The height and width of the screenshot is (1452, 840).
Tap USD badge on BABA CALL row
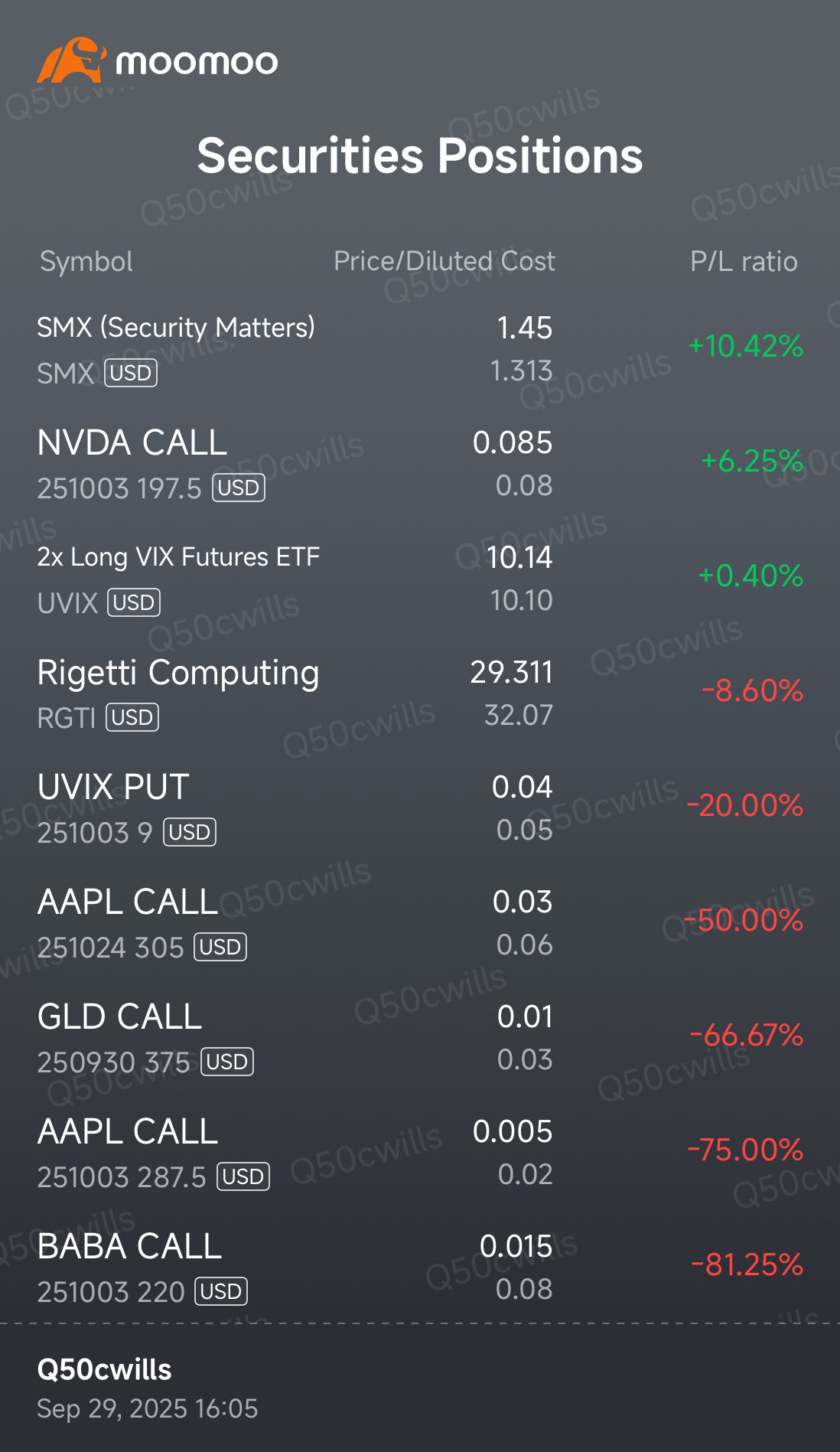point(221,1291)
